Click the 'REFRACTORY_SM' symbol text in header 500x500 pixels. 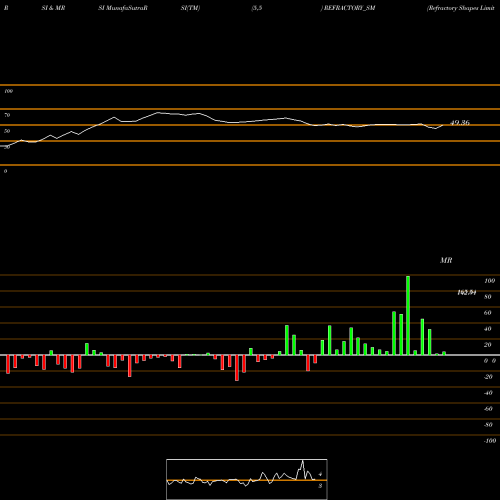point(349,8)
